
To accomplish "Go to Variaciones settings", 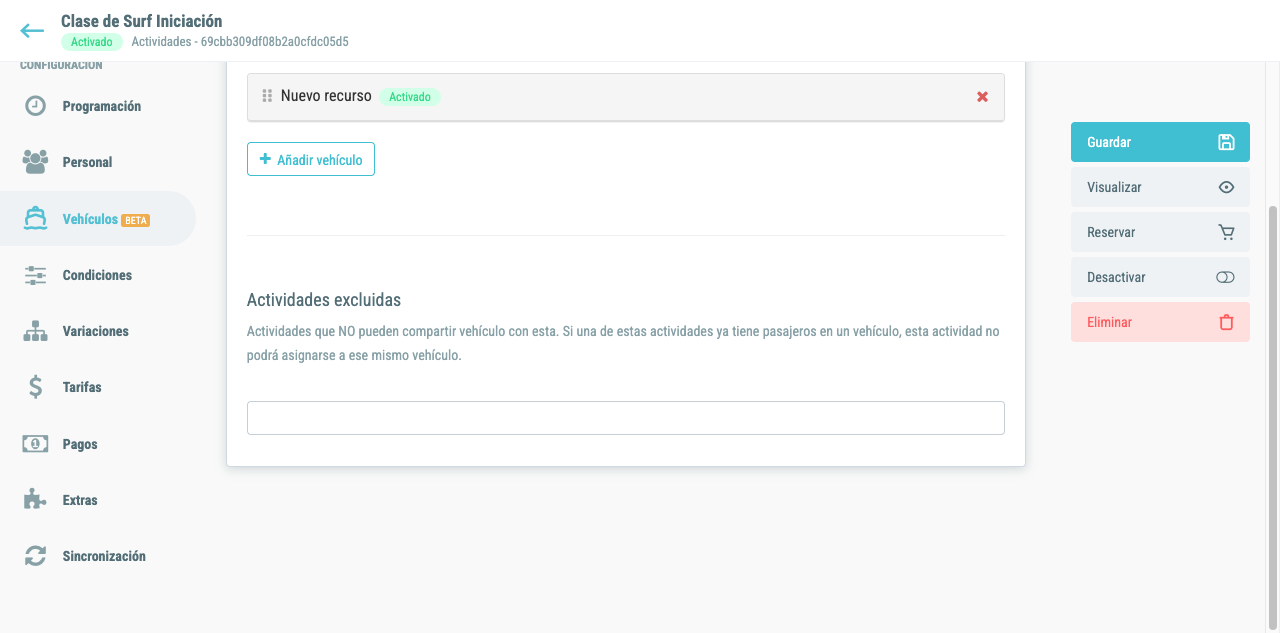I will coord(98,331).
